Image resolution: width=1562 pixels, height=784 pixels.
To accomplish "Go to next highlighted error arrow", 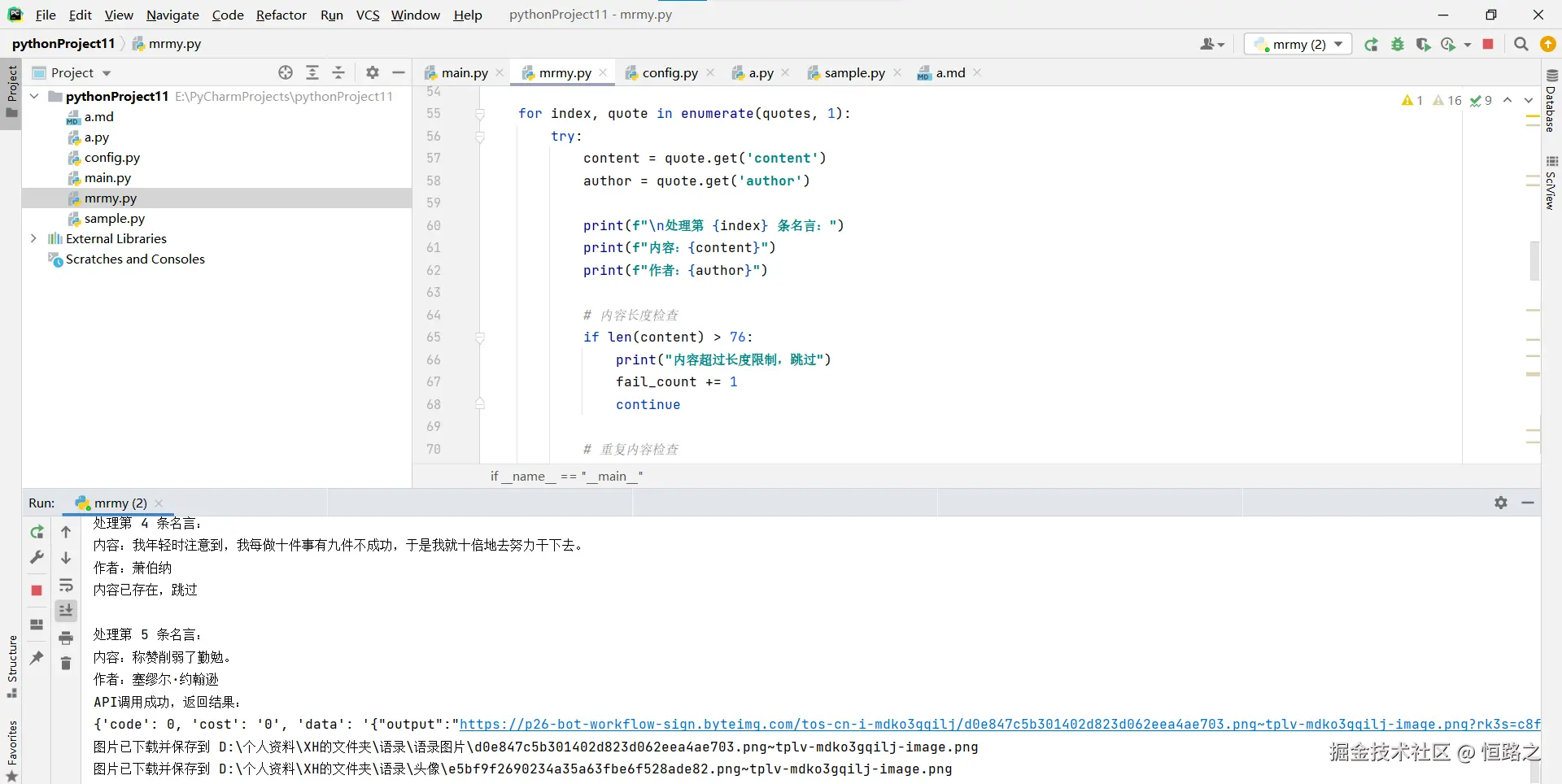I will pyautogui.click(x=1528, y=100).
